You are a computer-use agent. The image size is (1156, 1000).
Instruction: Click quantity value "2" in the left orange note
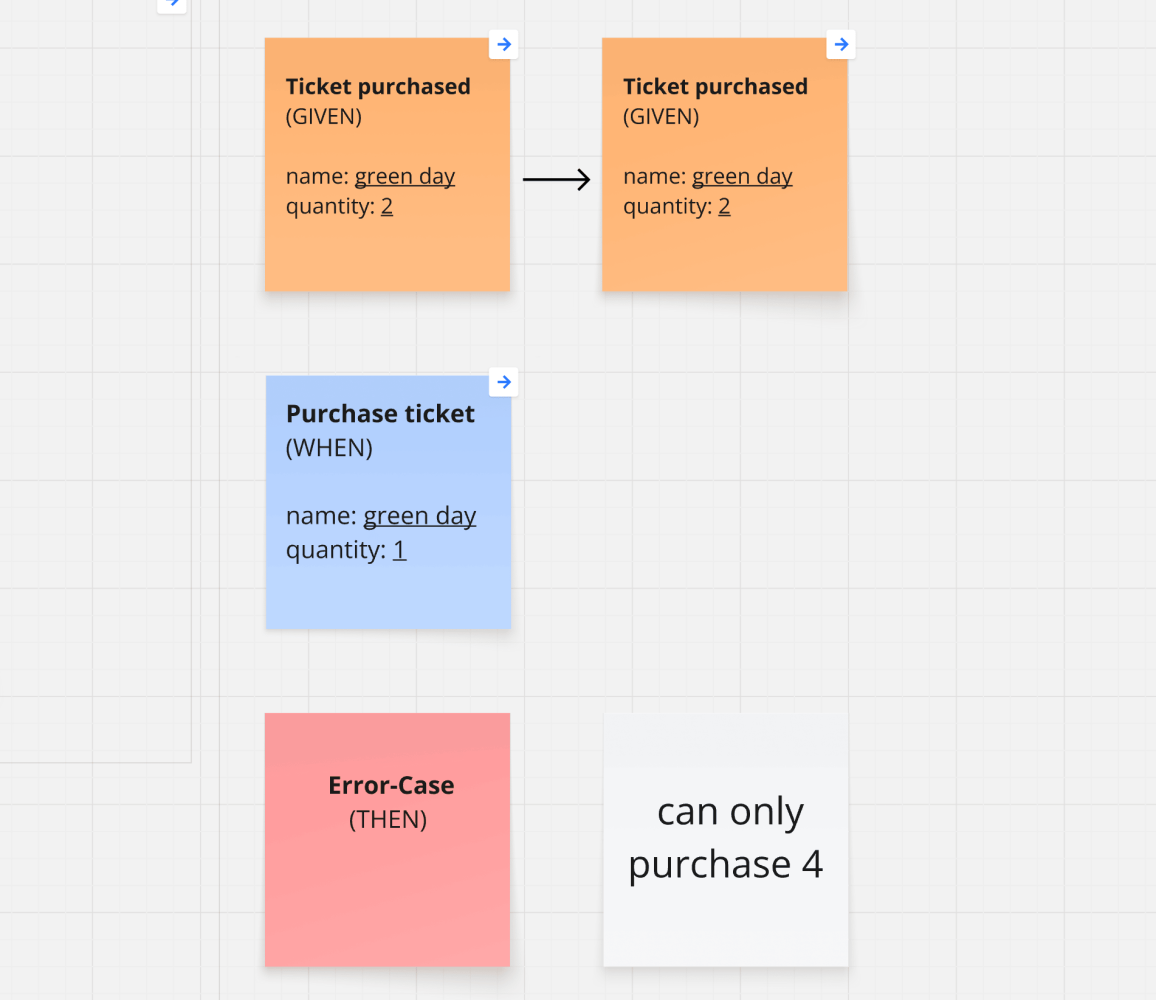(387, 207)
